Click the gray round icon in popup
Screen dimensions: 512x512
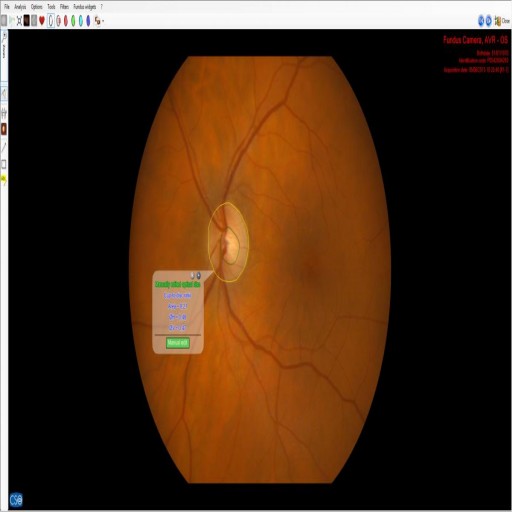(192, 275)
